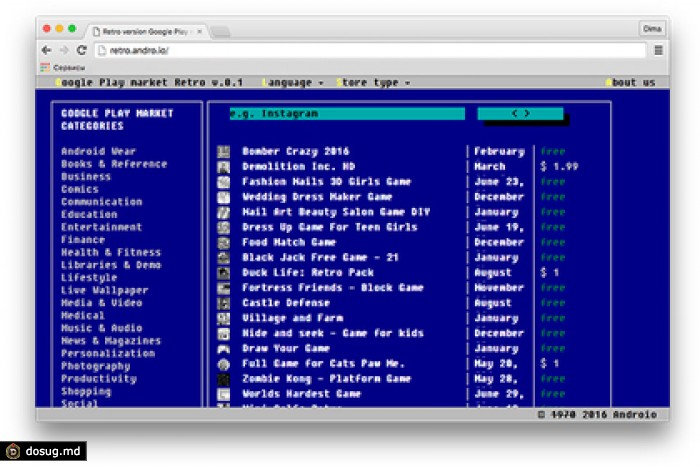
Task: Open the Communication category
Action: (x=101, y=202)
